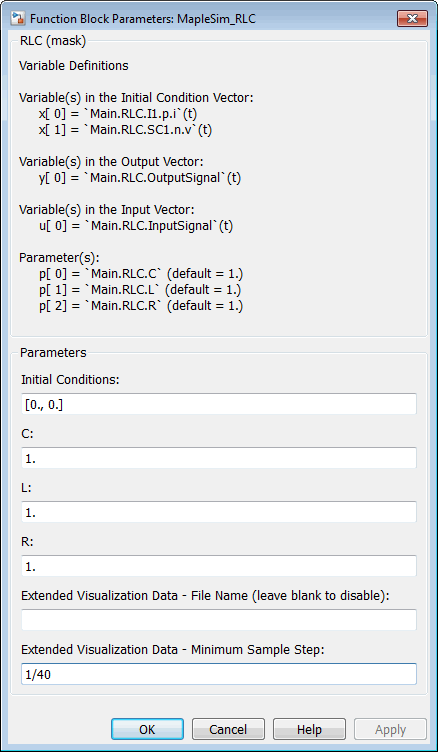The height and width of the screenshot is (752, 438).
Task: Select the L parameter text box
Action: pos(219,512)
